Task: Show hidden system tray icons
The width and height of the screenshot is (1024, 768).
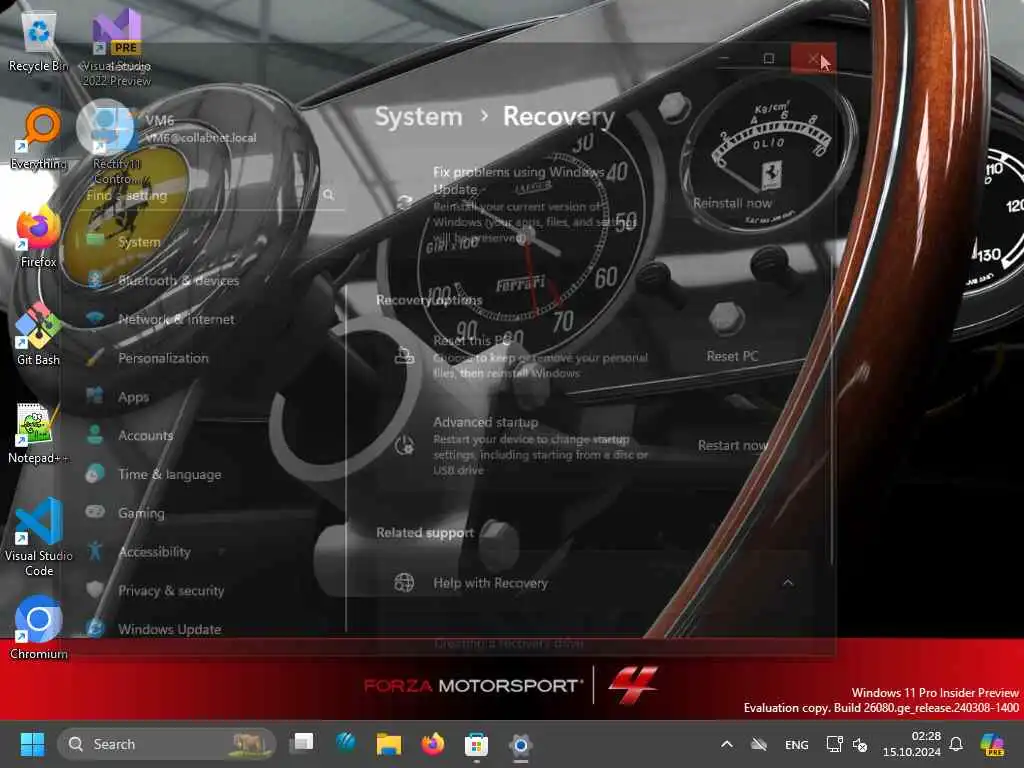Action: (727, 744)
